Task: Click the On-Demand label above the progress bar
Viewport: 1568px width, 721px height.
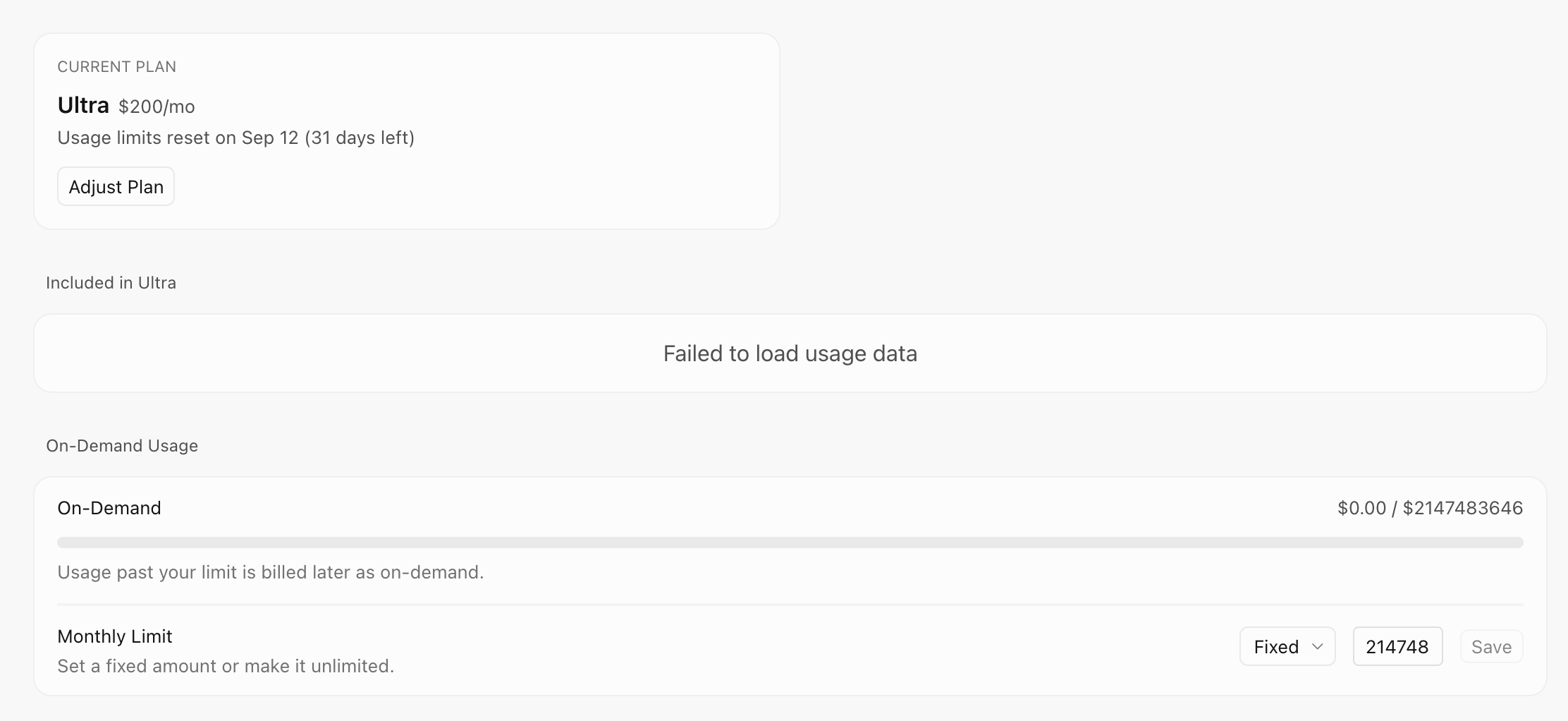Action: pyautogui.click(x=109, y=508)
